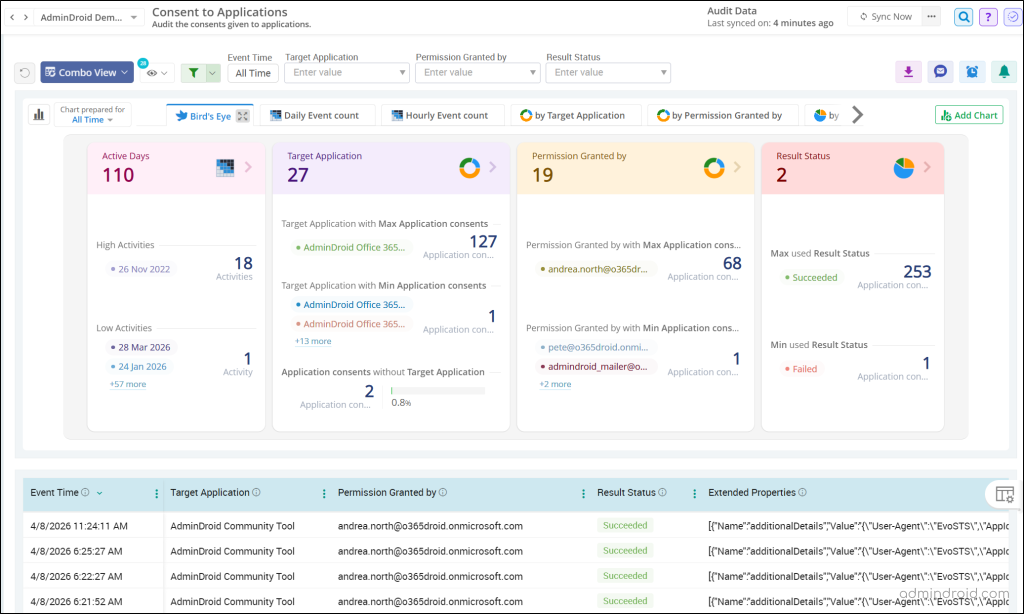Open the help question mark icon
The width and height of the screenshot is (1024, 614).
click(x=988, y=17)
